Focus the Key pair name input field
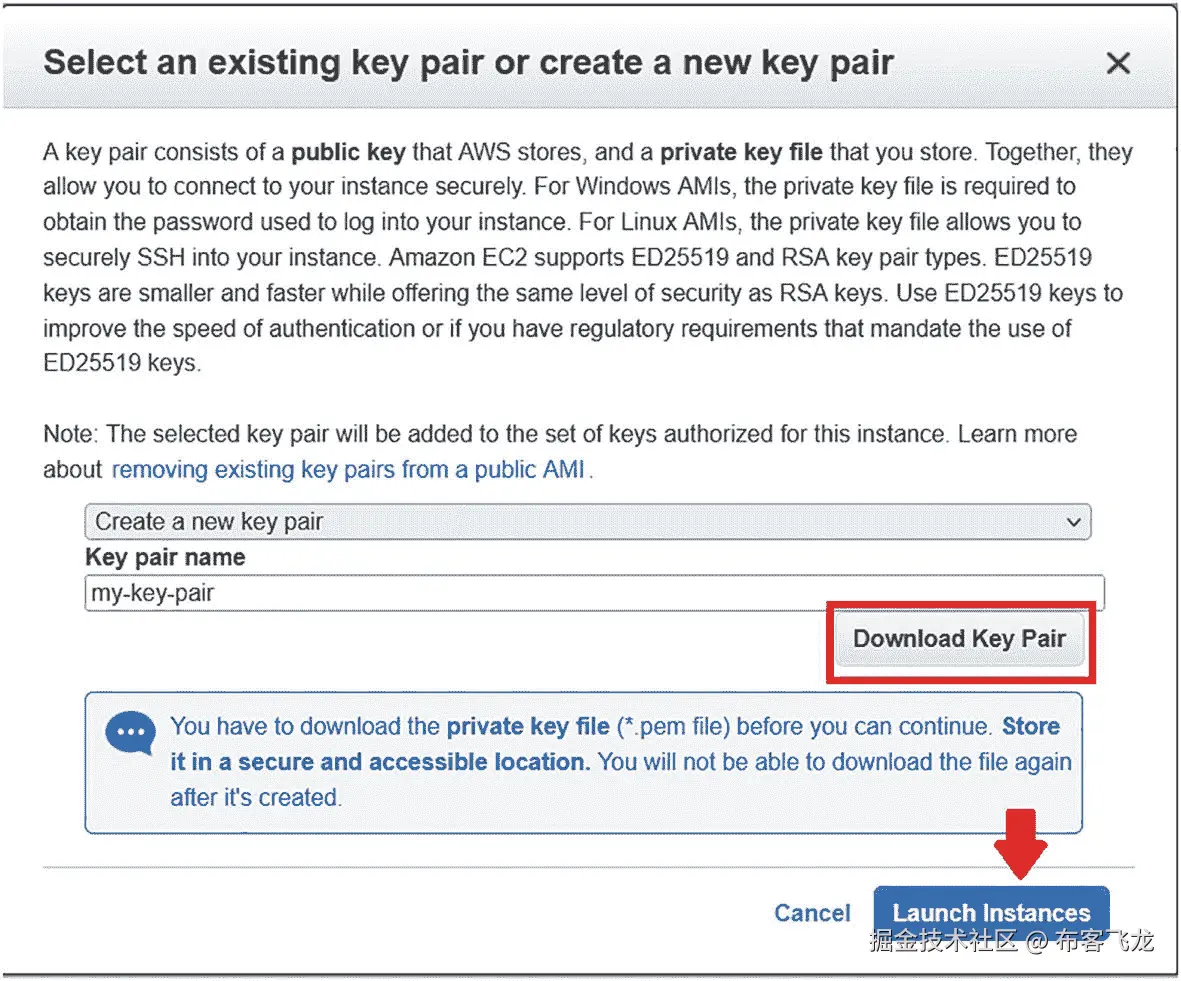This screenshot has height=981, width=1181. tap(594, 593)
